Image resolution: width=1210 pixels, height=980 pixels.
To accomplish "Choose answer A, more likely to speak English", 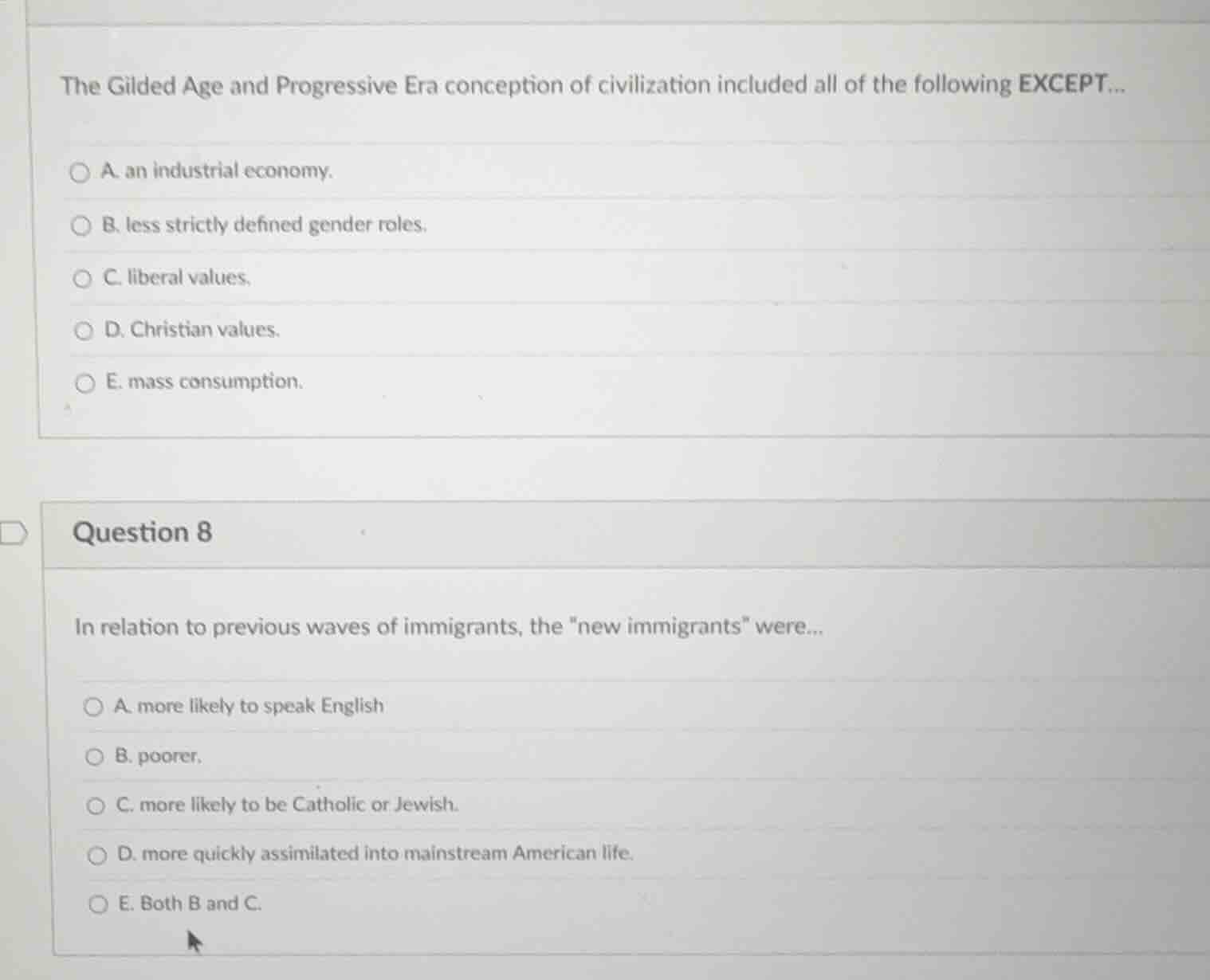I will coord(96,704).
